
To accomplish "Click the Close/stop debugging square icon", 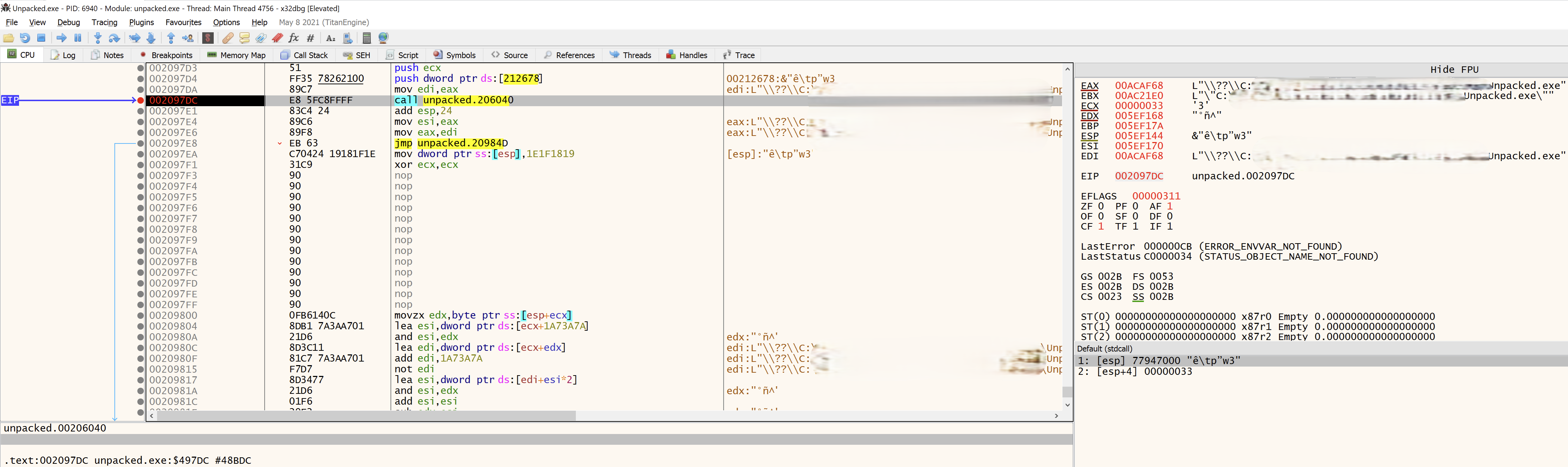I will point(41,38).
